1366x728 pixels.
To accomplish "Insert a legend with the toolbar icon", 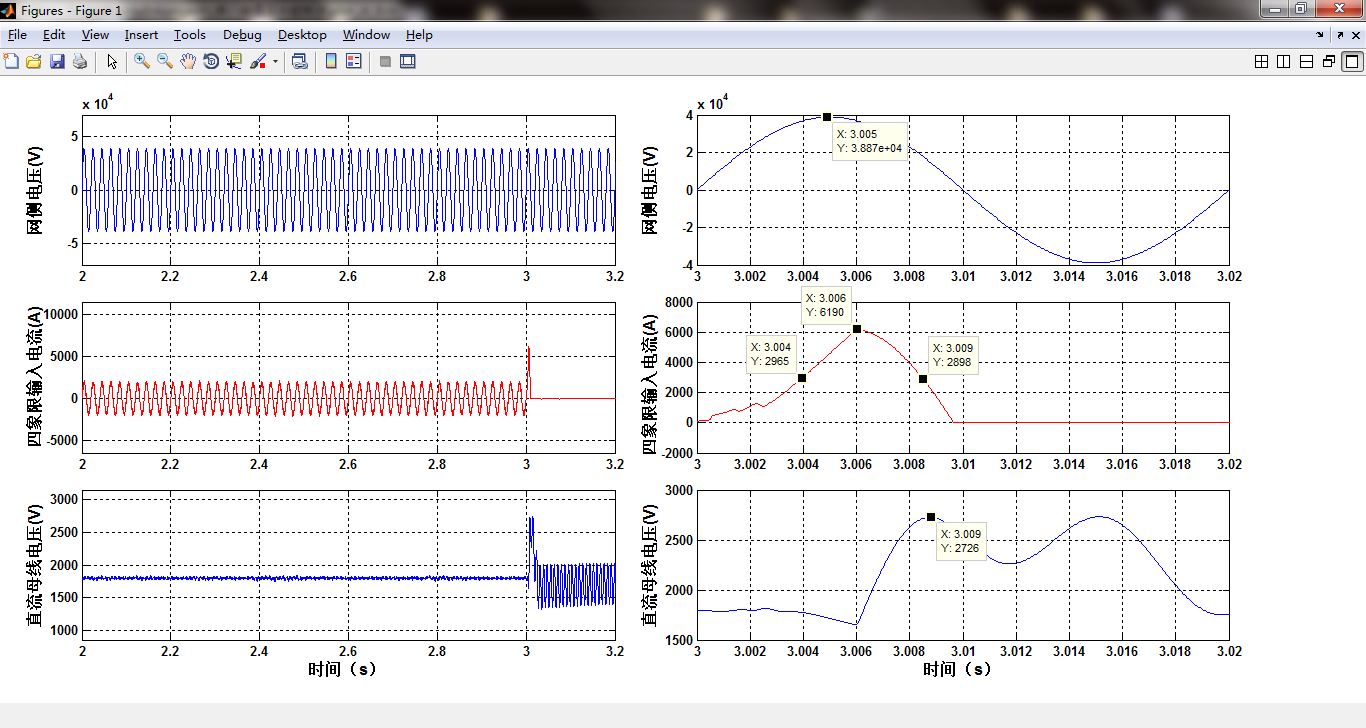I will point(354,61).
